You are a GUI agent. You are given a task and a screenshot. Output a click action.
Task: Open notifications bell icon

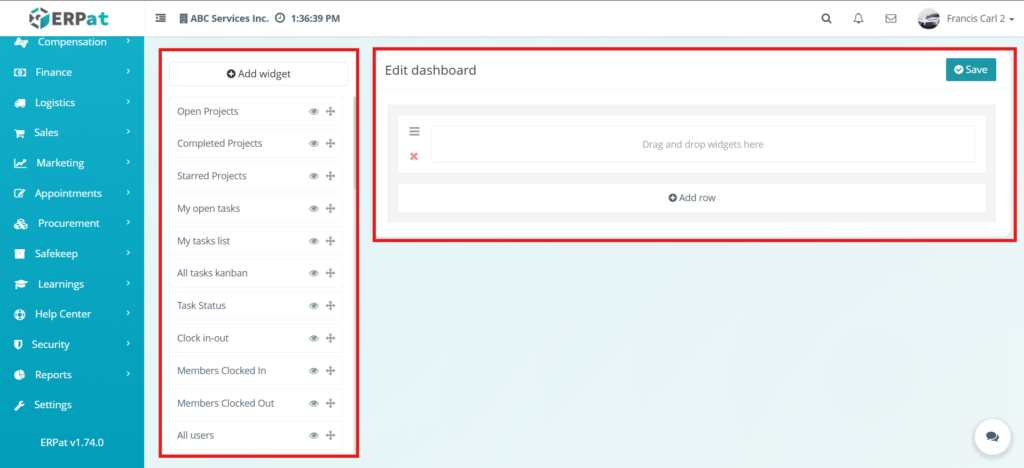point(858,19)
